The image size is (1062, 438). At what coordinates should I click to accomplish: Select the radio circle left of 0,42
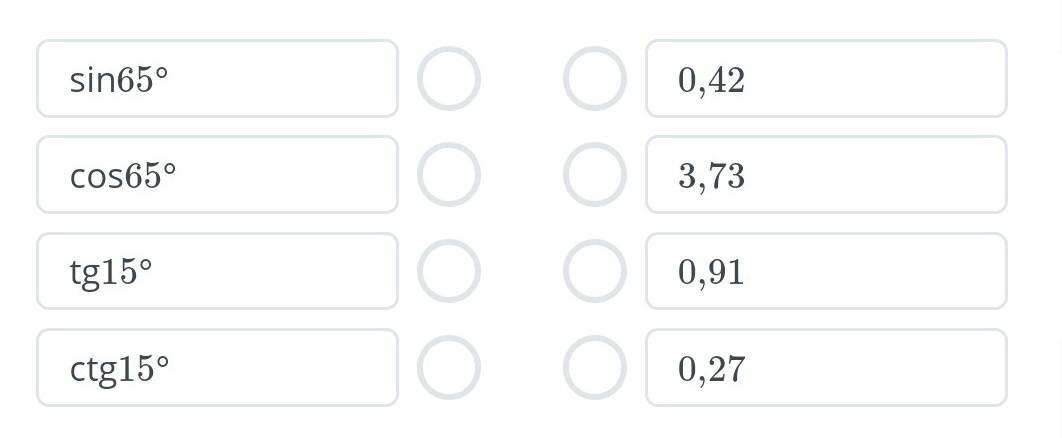coord(595,79)
